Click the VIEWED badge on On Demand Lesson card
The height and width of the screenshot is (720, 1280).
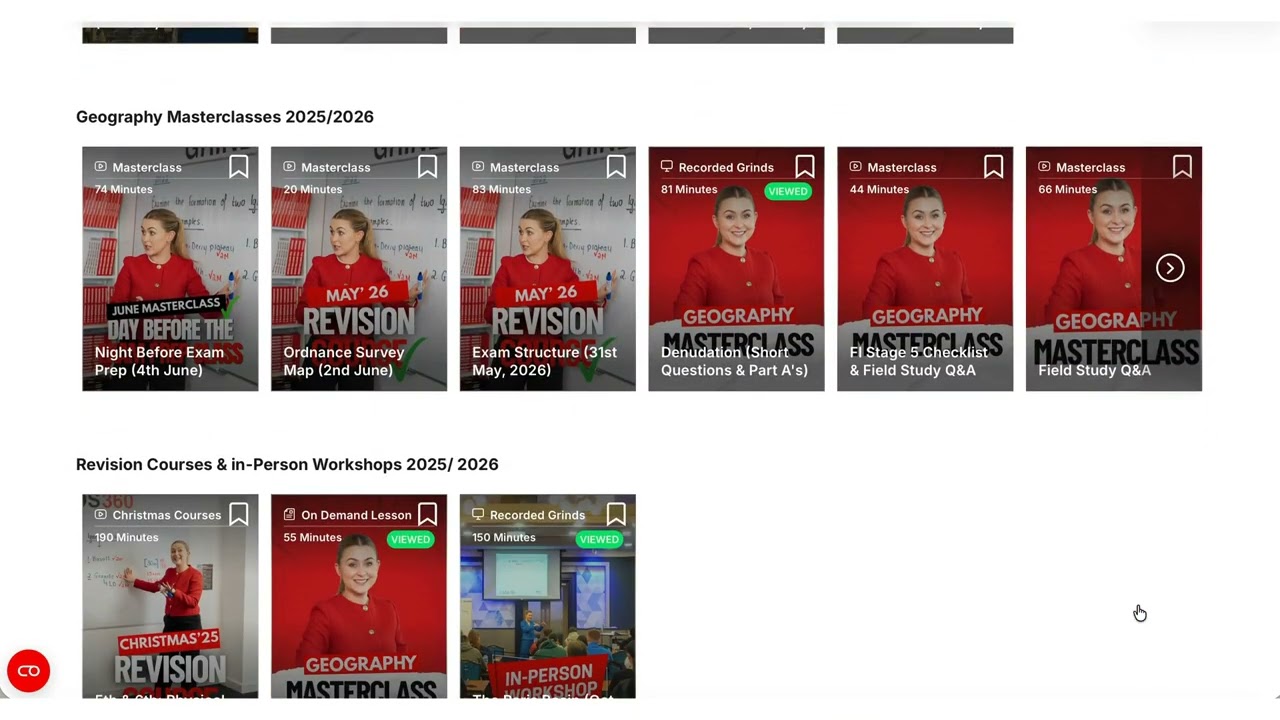pyautogui.click(x=410, y=539)
